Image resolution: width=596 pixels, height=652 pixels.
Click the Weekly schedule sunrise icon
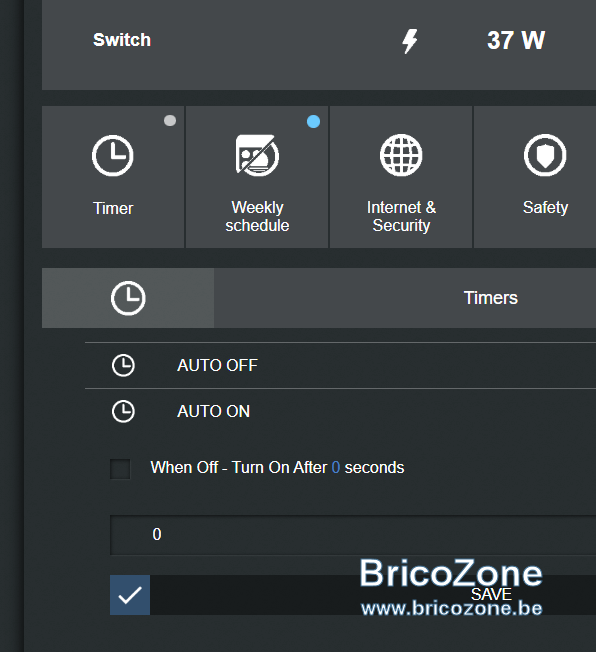click(x=257, y=155)
